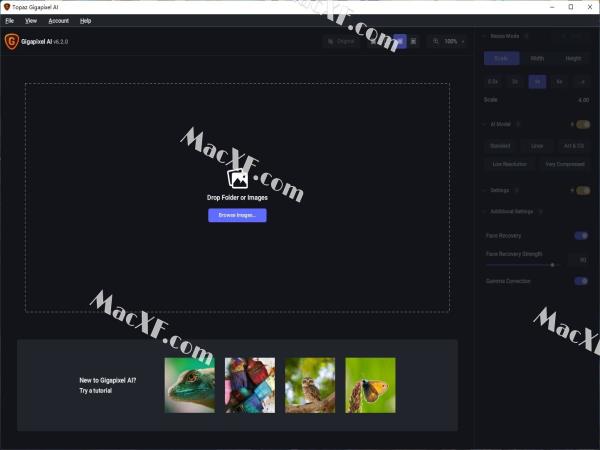Select the Height resize mode
Screen dimensions: 600x450
[x=572, y=58]
